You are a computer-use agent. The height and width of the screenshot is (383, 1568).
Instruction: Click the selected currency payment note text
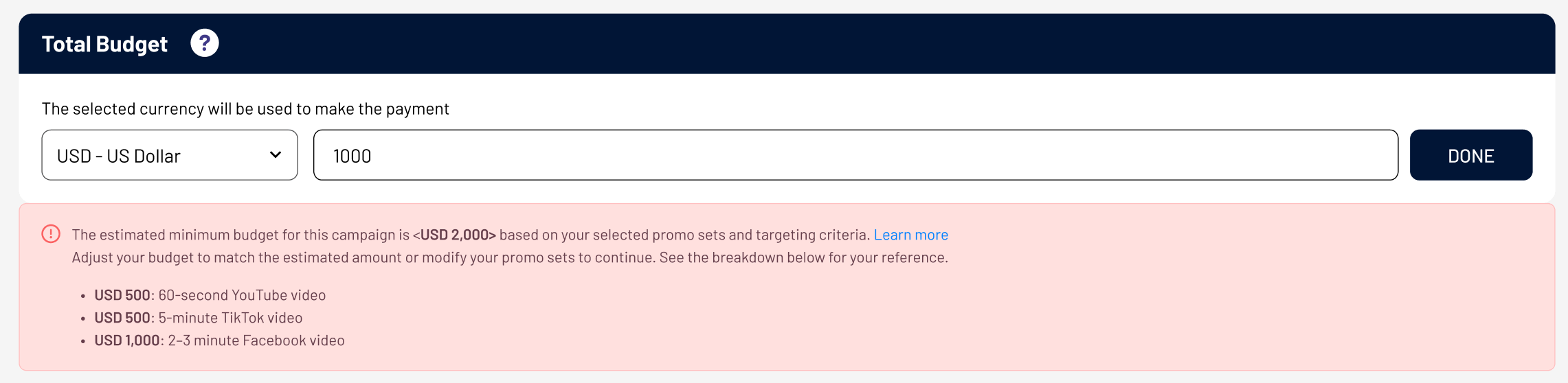point(245,108)
